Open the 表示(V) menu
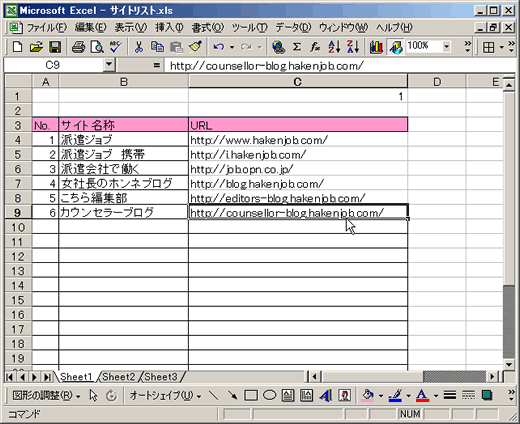 (131, 27)
